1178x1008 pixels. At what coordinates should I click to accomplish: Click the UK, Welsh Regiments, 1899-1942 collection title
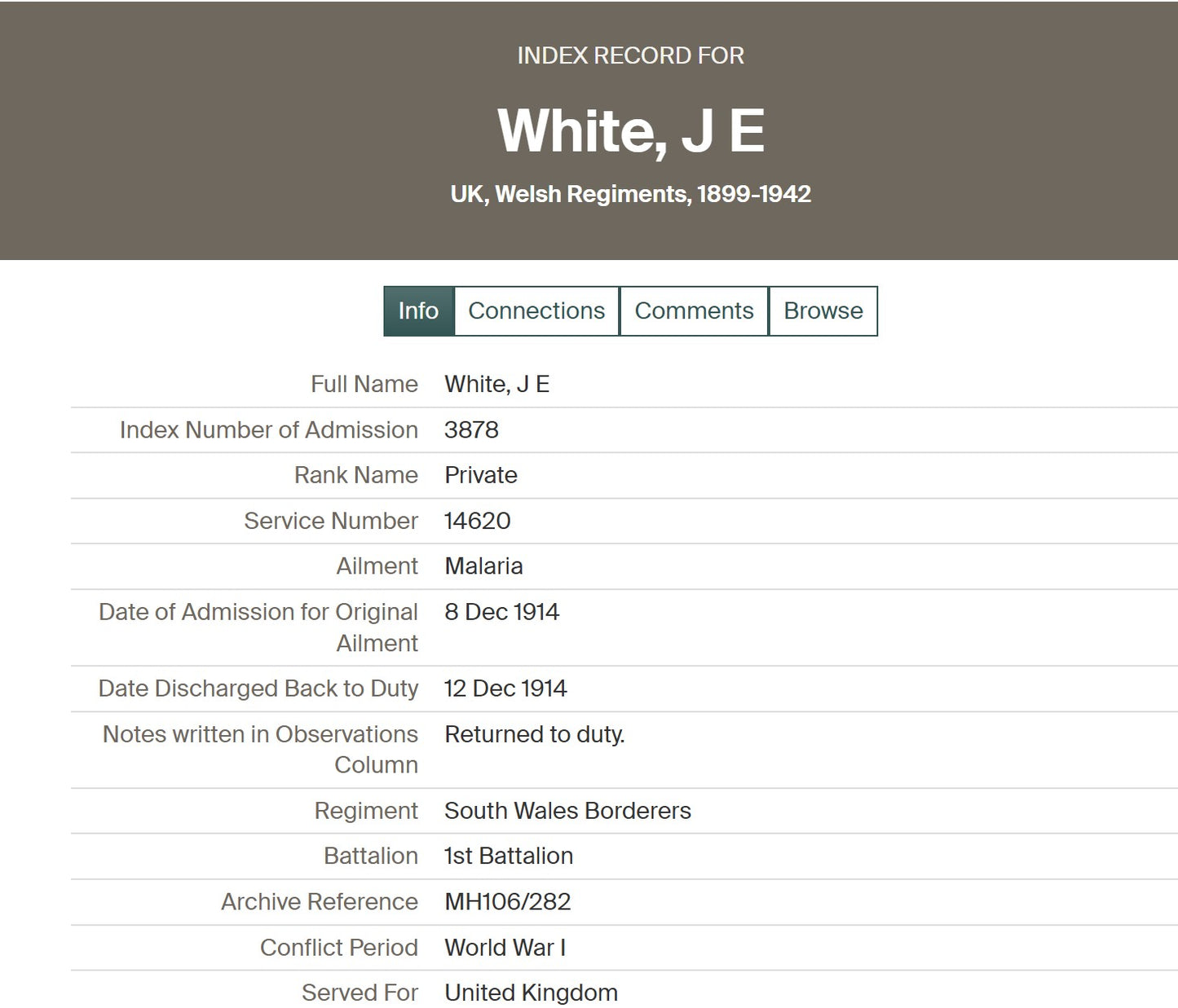coord(630,194)
